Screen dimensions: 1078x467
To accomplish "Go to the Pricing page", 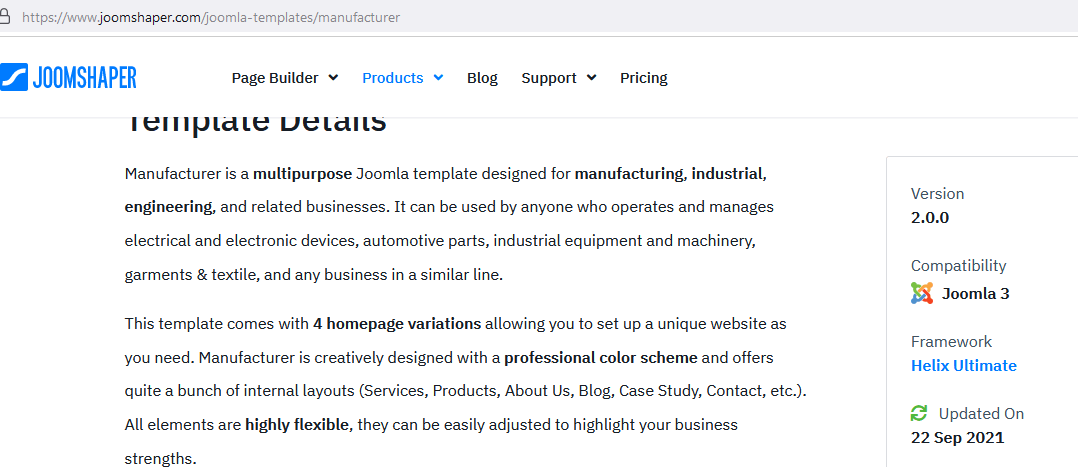I will 643,78.
